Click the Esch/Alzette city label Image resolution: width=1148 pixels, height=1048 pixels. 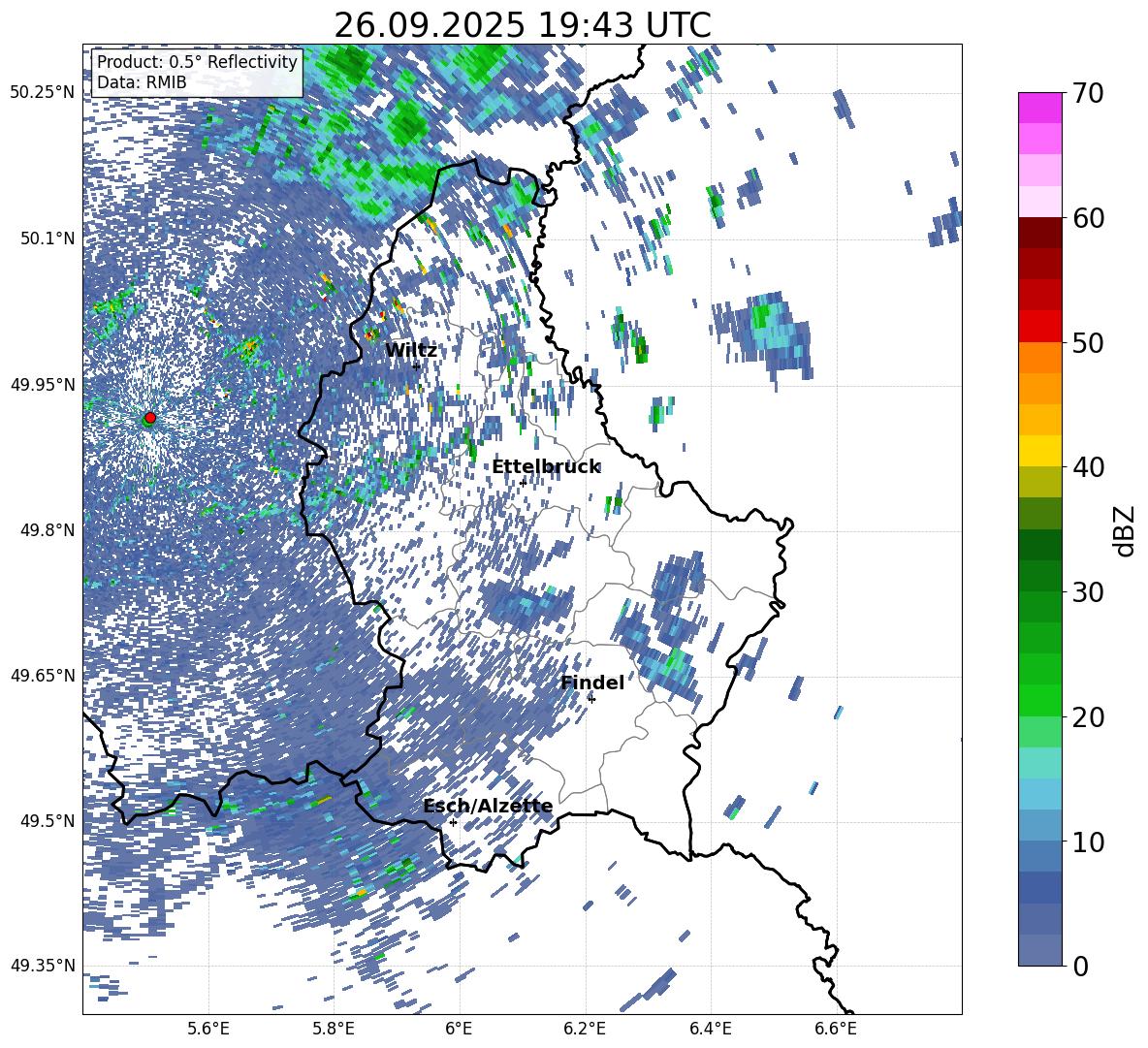click(x=488, y=806)
